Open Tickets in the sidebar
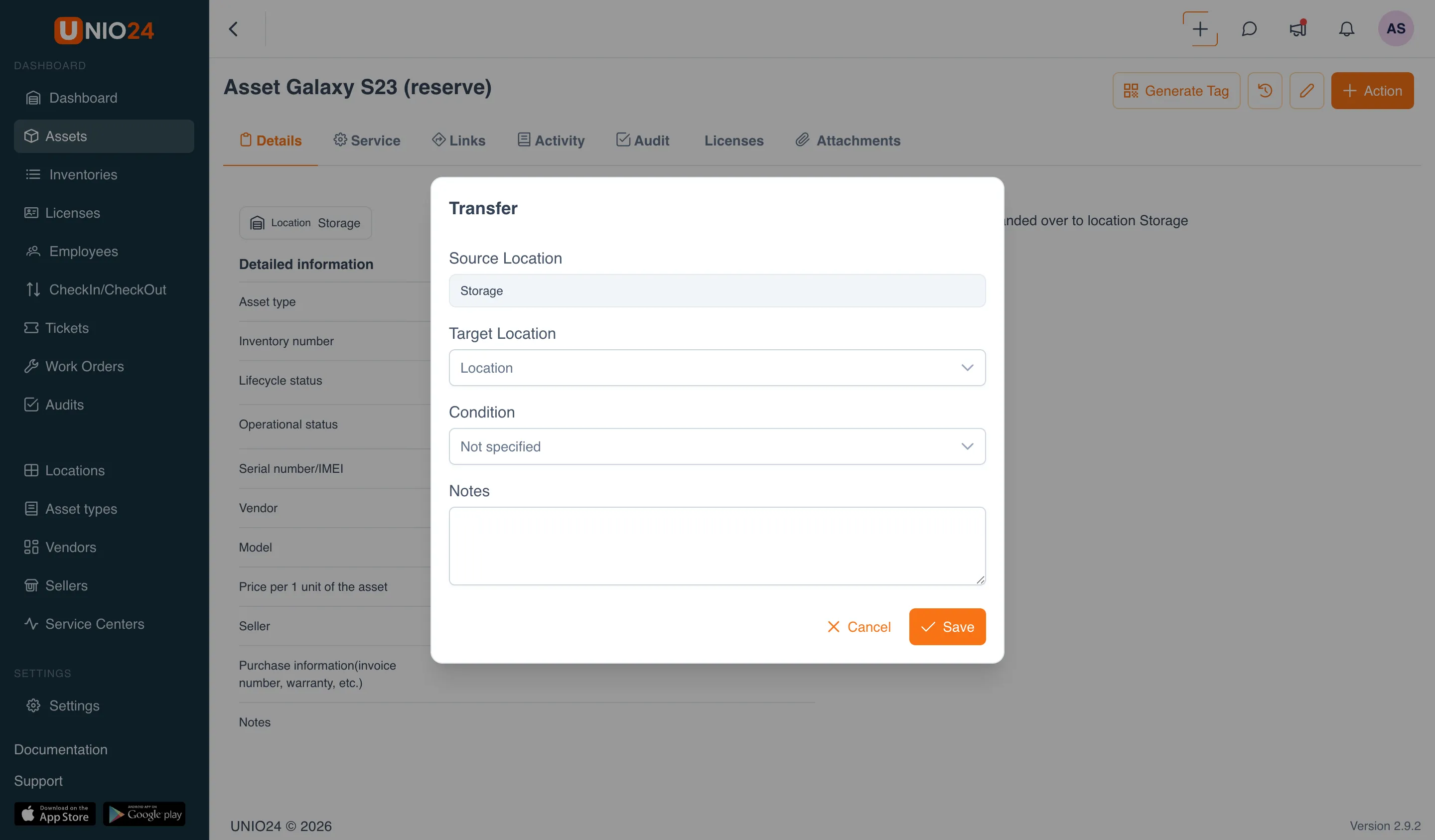This screenshot has width=1435, height=840. tap(104, 328)
